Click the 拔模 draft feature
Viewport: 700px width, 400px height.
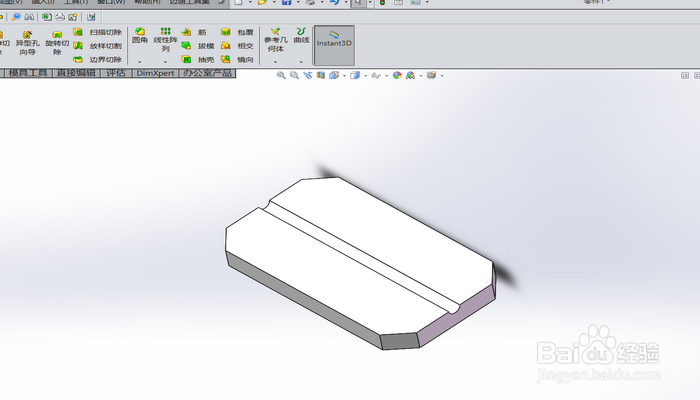[198, 46]
